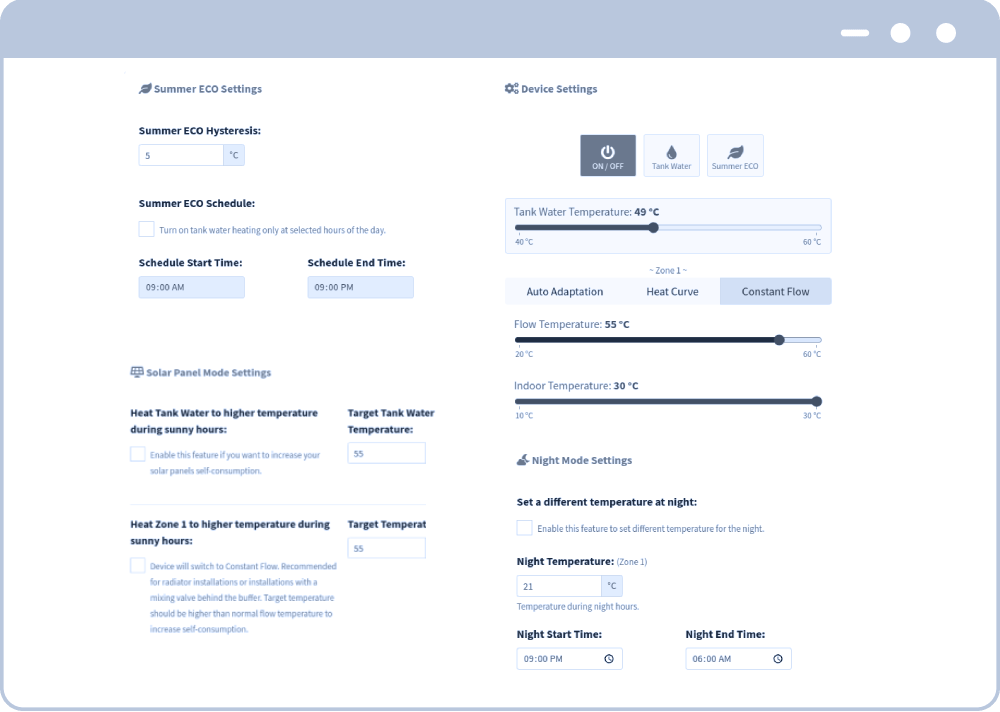Click the Flow Temperature slider handle
This screenshot has height=712, width=1000.
pyautogui.click(x=779, y=340)
